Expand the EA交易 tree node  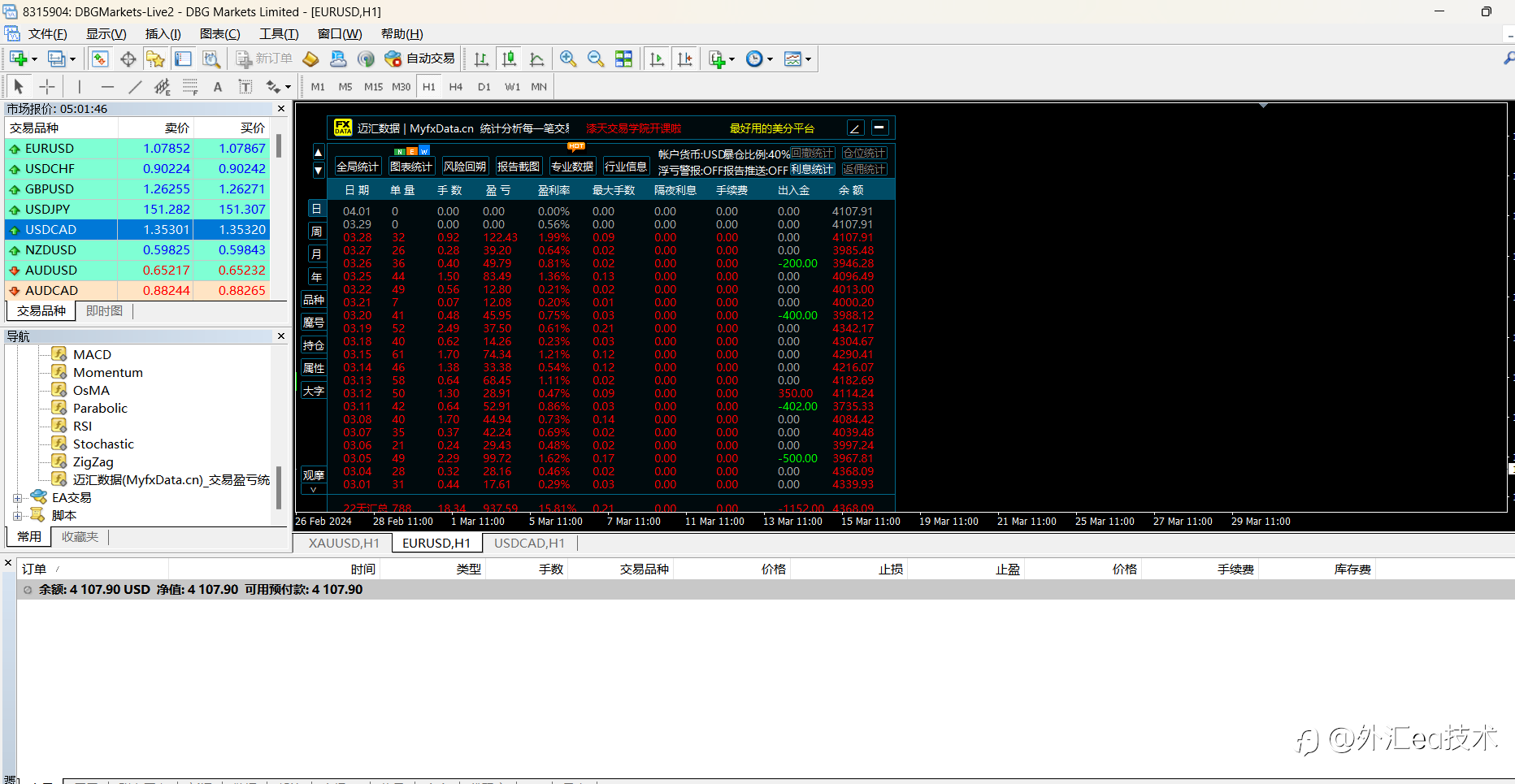pos(17,498)
